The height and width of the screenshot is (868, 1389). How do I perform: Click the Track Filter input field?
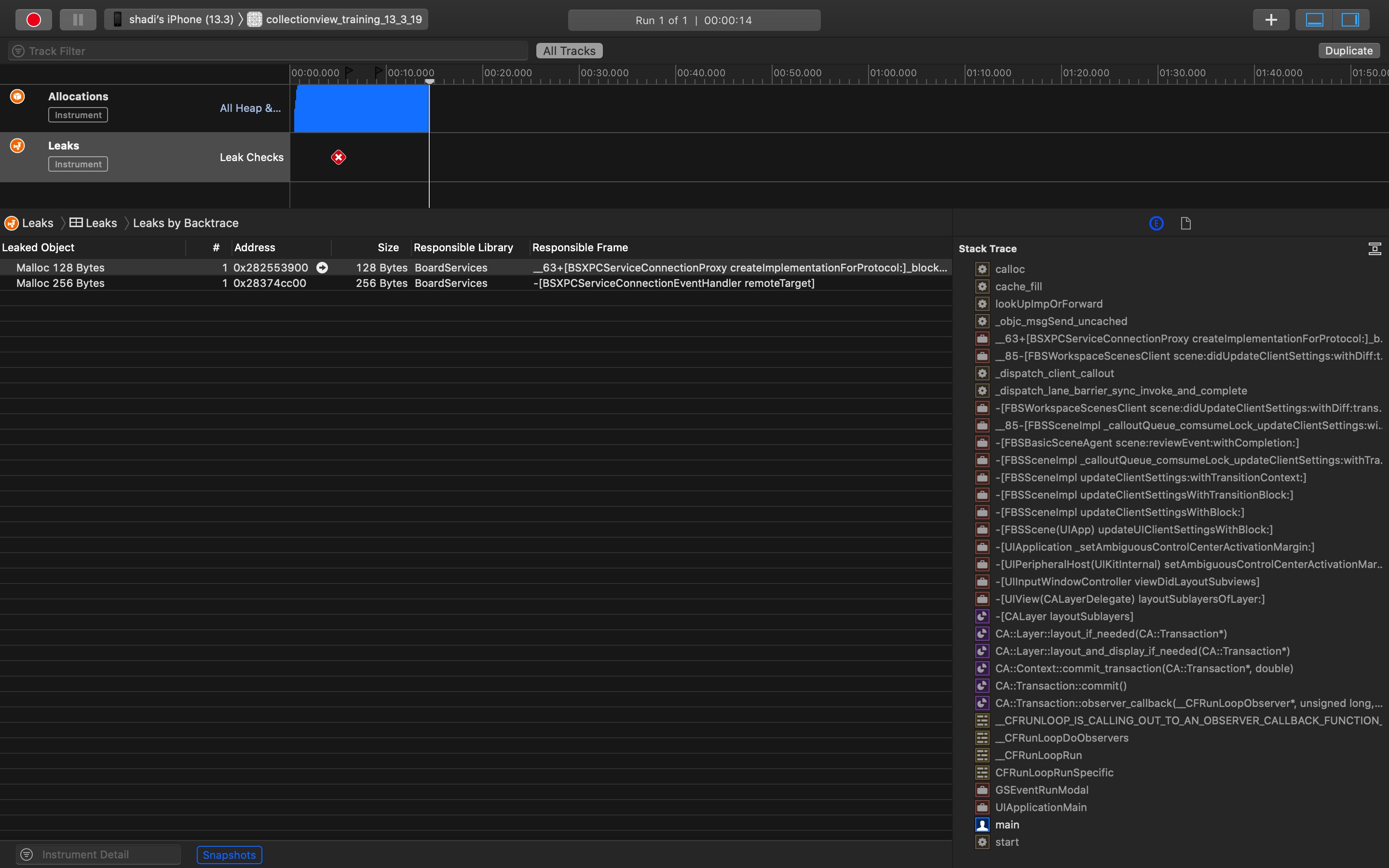(x=270, y=51)
